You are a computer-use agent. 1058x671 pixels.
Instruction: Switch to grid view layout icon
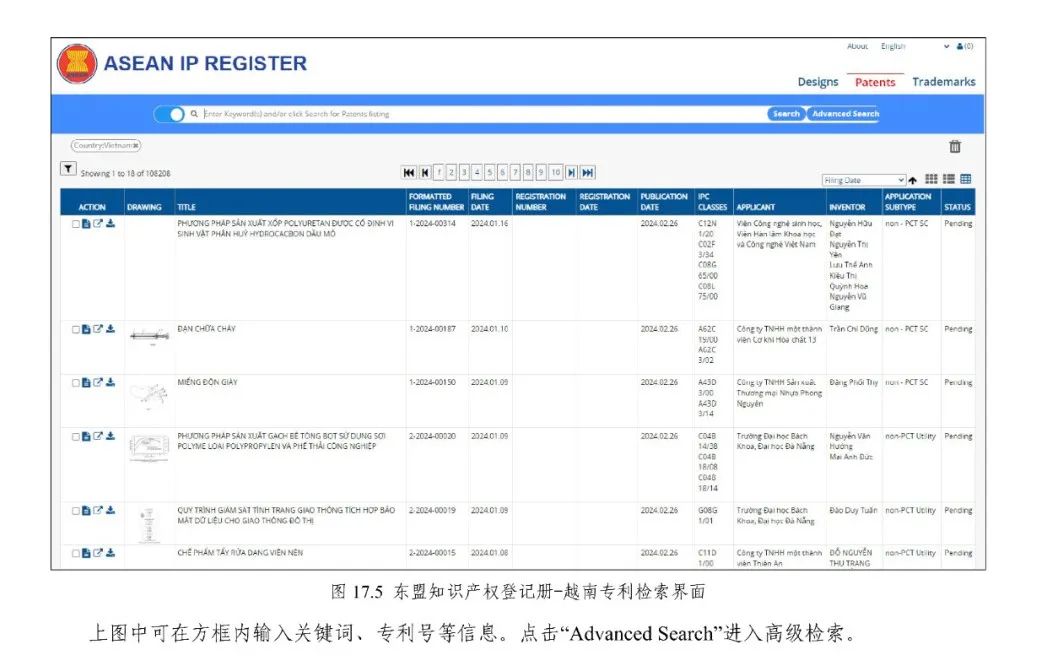pyautogui.click(x=931, y=180)
